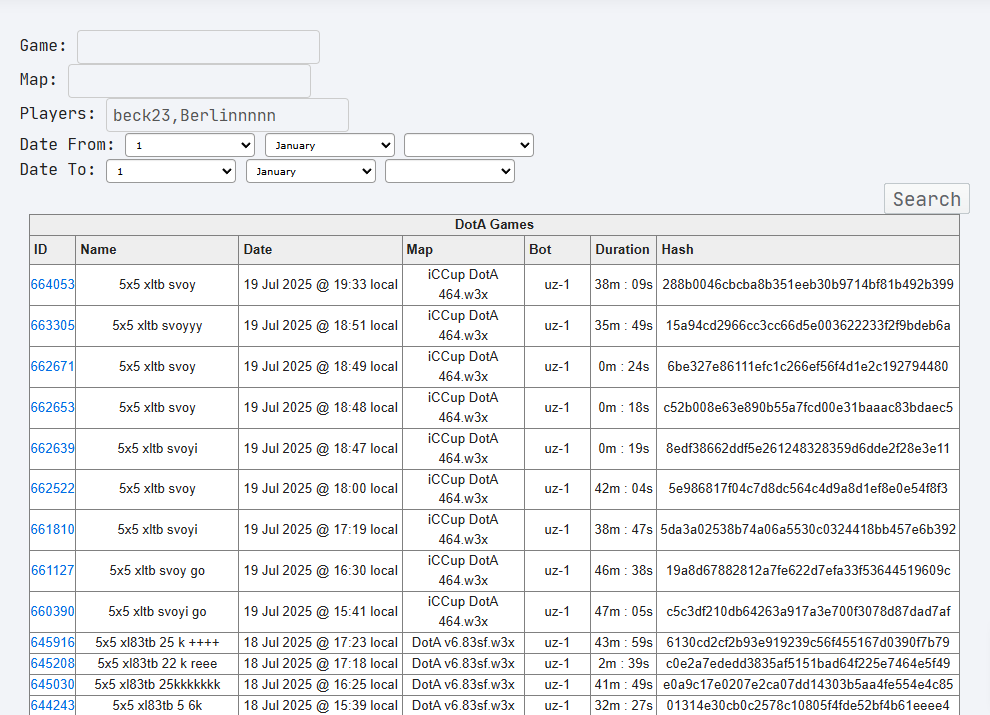Click the Duration column header
The image size is (990, 715).
(x=622, y=249)
